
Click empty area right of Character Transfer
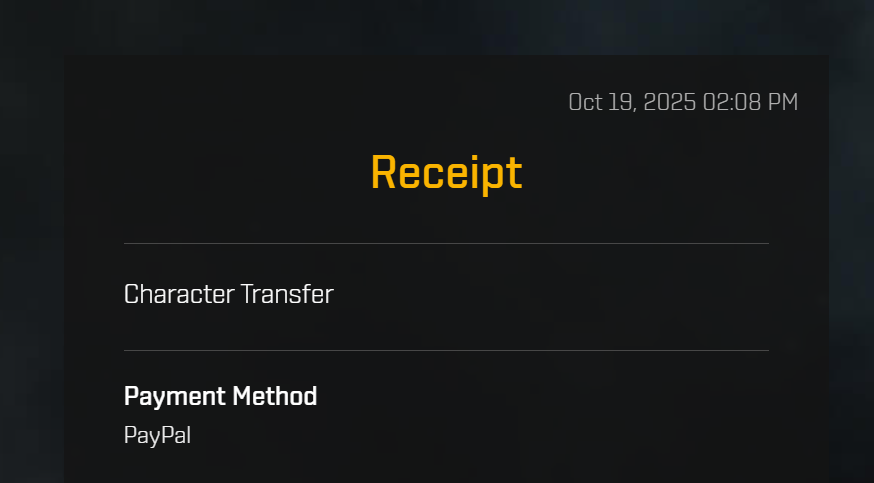point(552,294)
